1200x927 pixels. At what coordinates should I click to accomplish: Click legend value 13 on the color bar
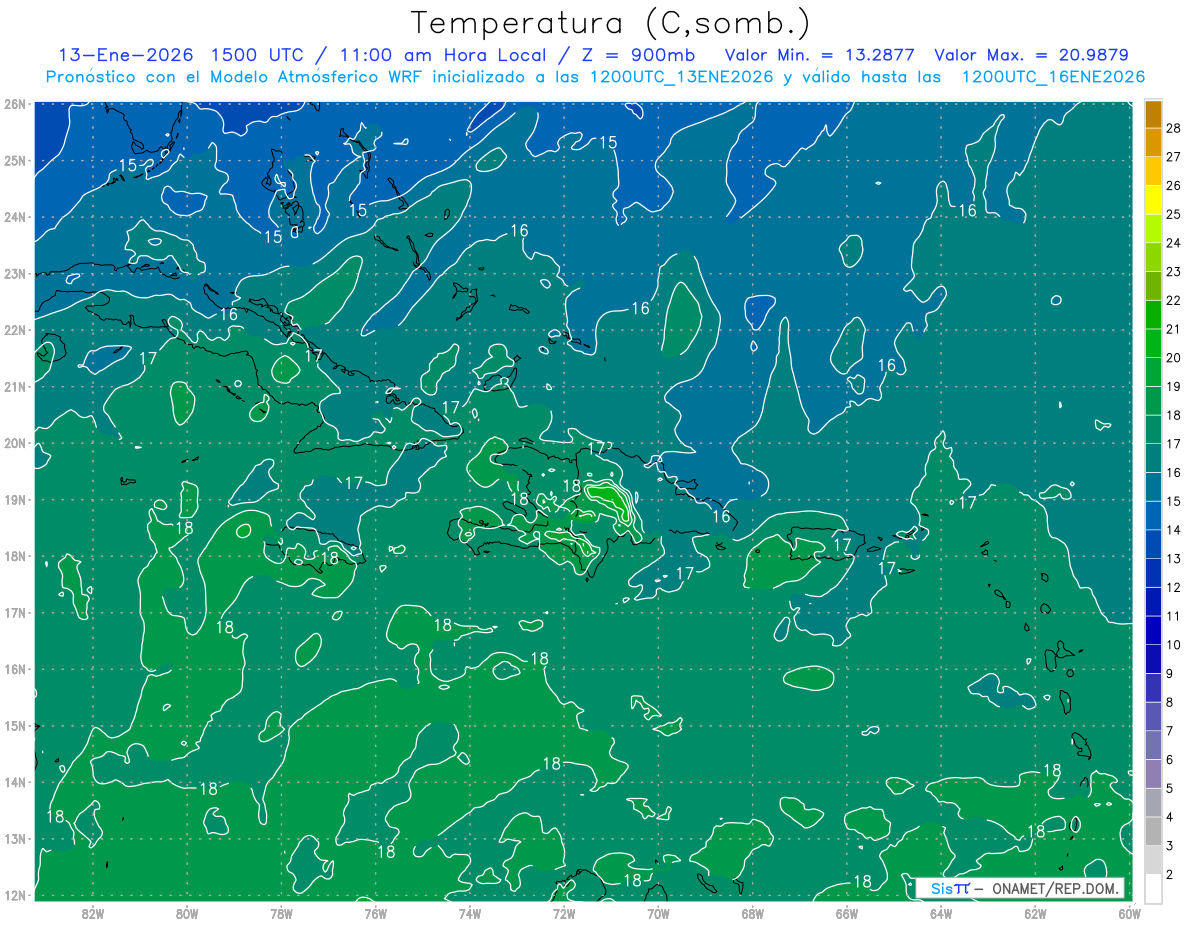pyautogui.click(x=1174, y=559)
